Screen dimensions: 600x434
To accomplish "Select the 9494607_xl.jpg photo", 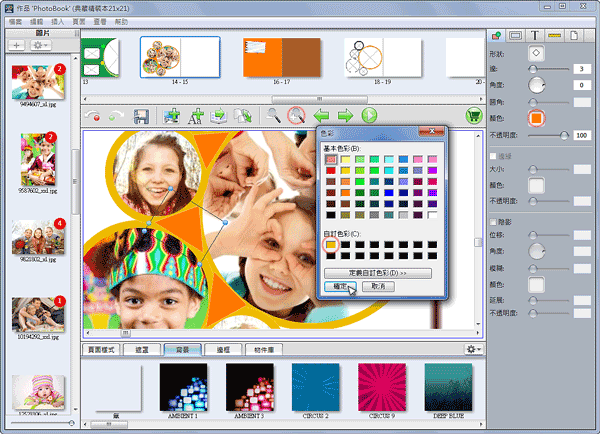I will pyautogui.click(x=38, y=82).
